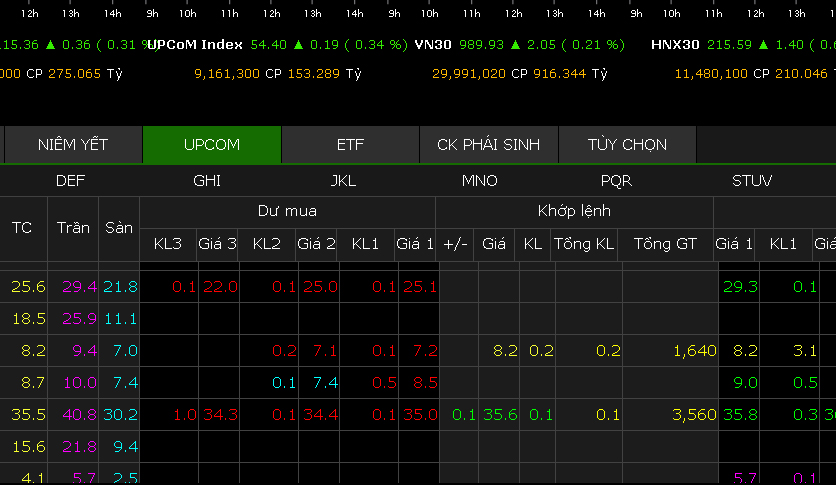836x485 pixels.
Task: Select the JKL alphabet filter
Action: pos(343,181)
